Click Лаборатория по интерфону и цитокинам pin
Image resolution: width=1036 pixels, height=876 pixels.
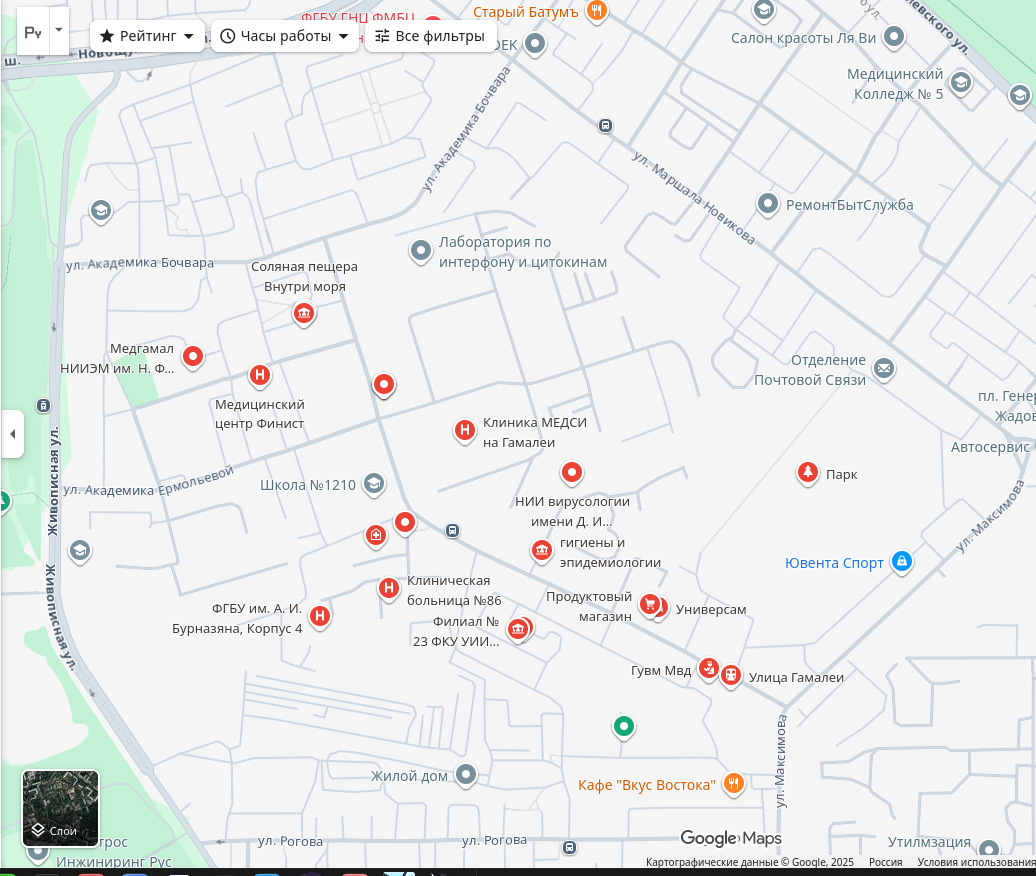[420, 251]
